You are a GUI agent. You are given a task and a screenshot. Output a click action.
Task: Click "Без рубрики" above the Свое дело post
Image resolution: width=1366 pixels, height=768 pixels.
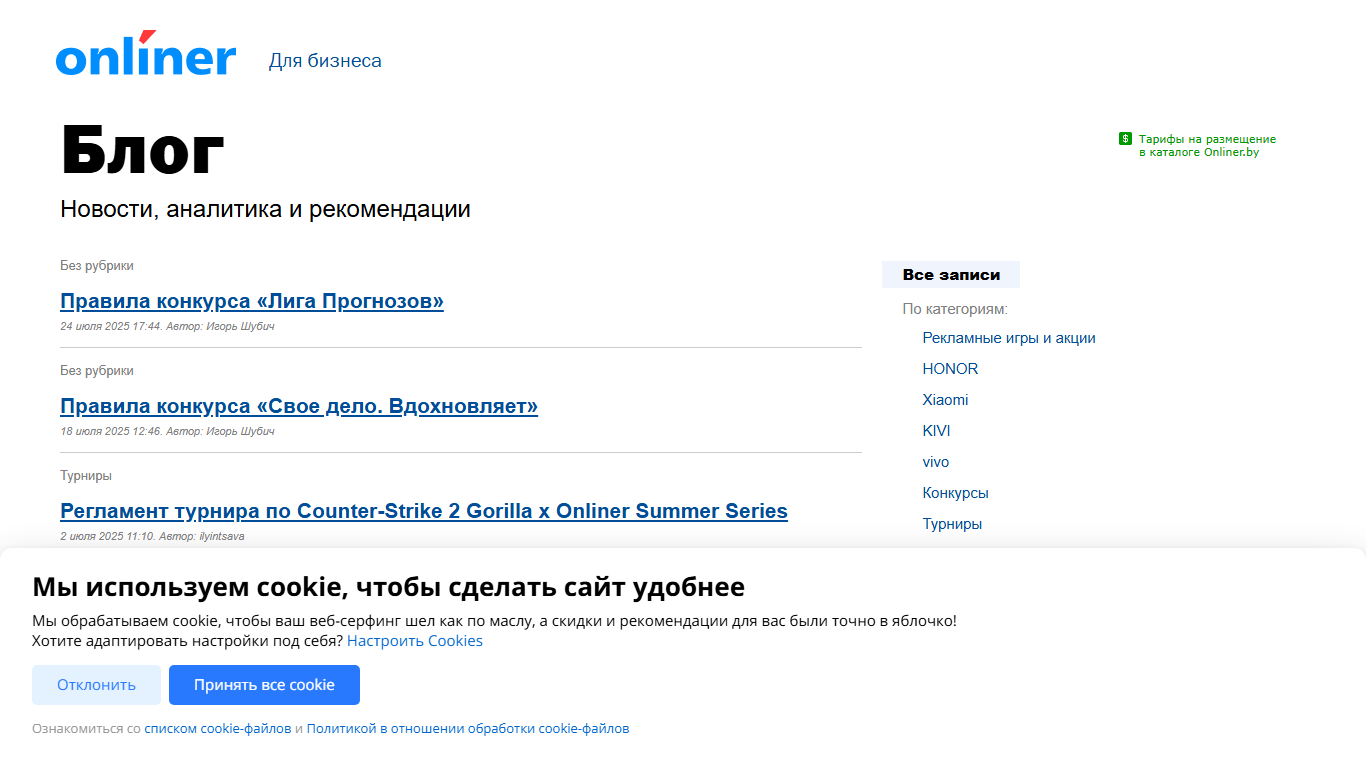[97, 371]
